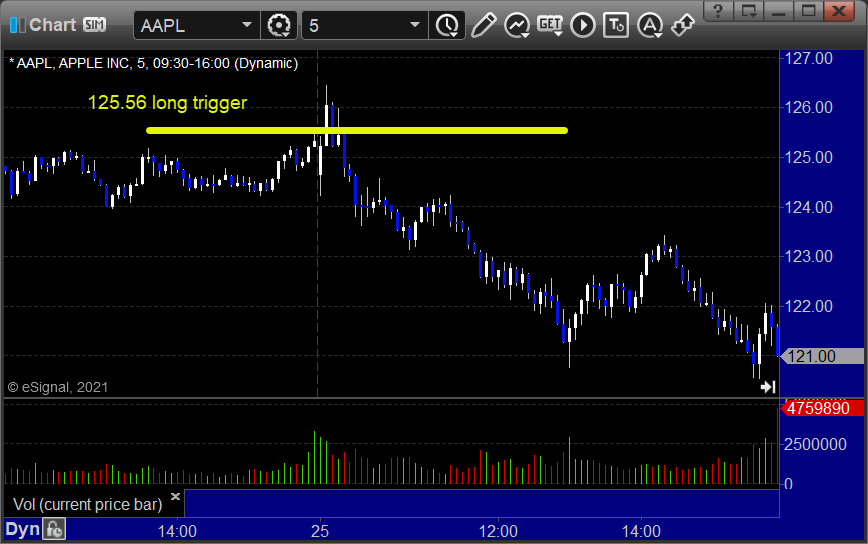
Task: Open the studies line-chart icon menu
Action: (517, 25)
